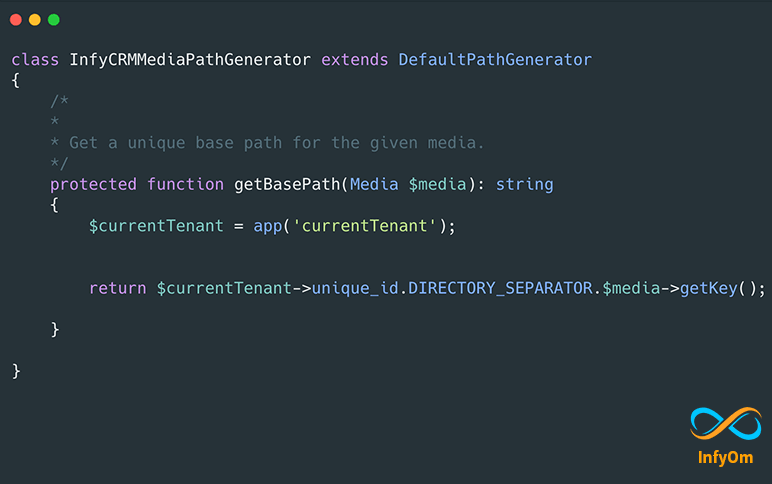Click the return keyword
The width and height of the screenshot is (772, 484).
(118, 288)
